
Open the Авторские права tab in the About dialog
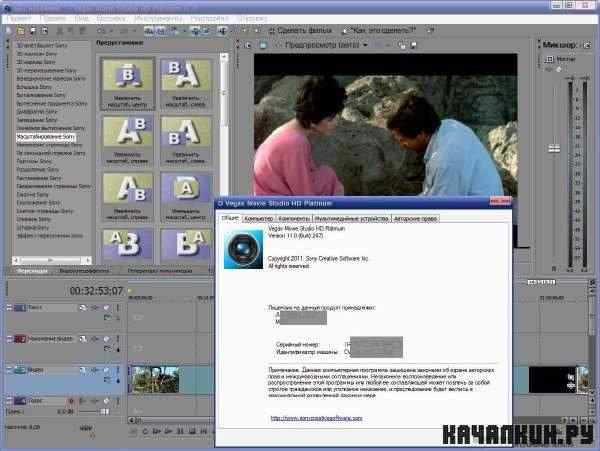pos(416,218)
